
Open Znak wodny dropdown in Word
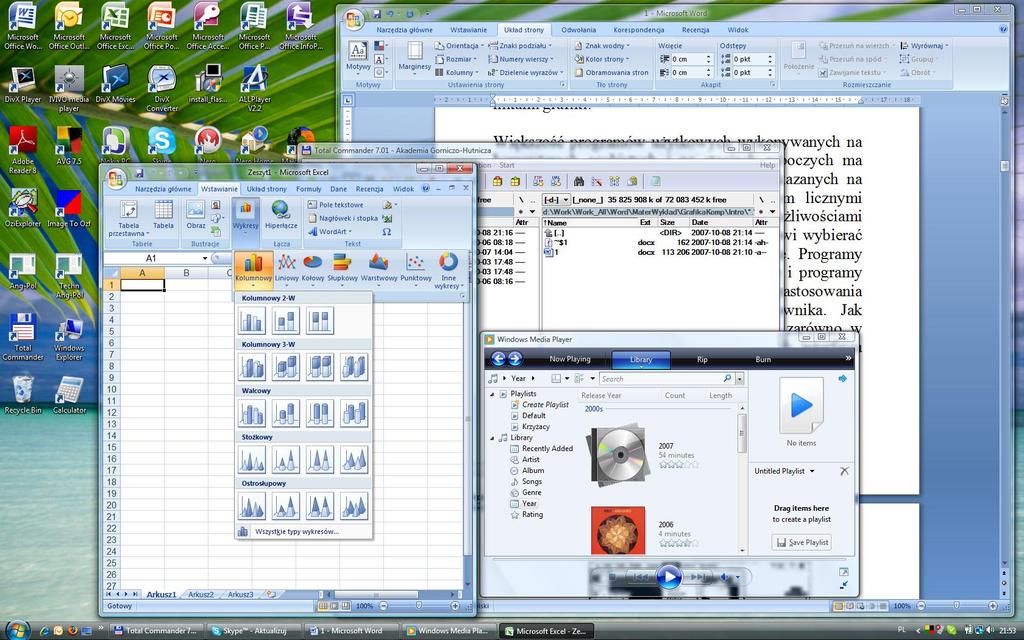tap(601, 46)
